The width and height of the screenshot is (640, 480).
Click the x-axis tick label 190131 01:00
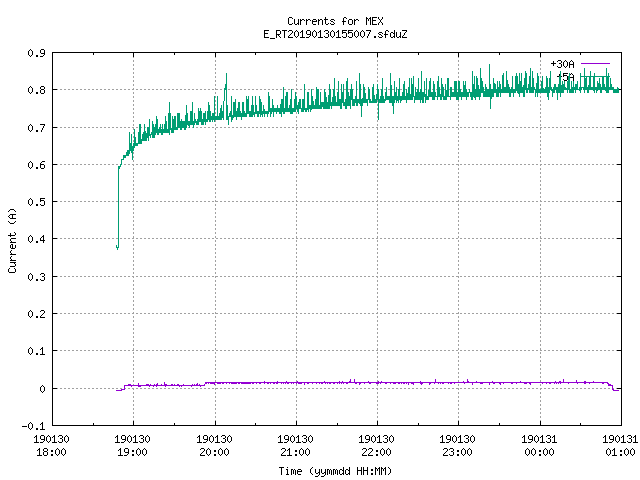[x=620, y=446]
